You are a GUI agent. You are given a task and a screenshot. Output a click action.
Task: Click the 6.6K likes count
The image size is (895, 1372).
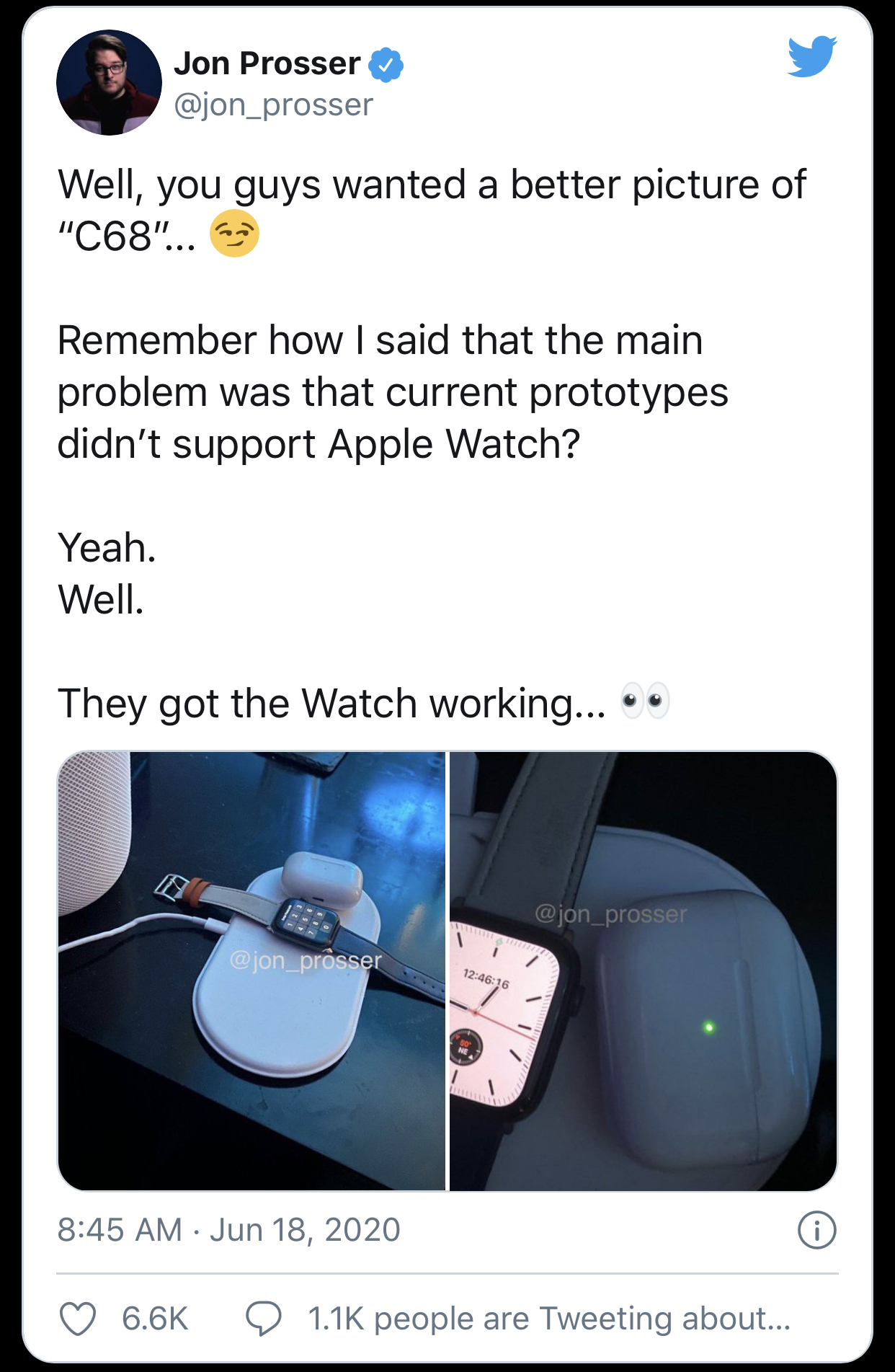click(155, 1319)
